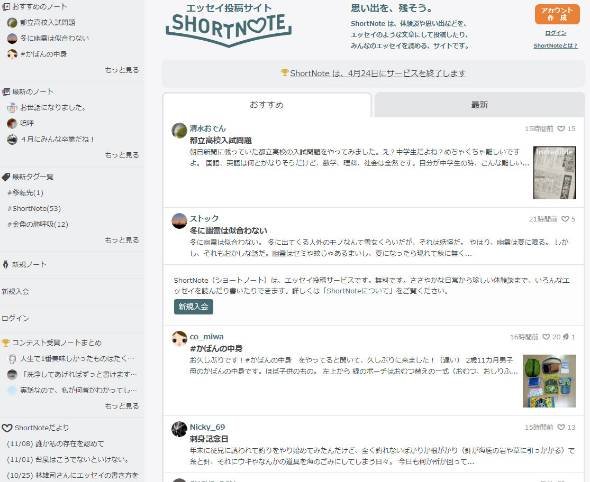This screenshot has width=590, height=482.
Task: Open ログイン in the left sidebar
Action: point(15,318)
